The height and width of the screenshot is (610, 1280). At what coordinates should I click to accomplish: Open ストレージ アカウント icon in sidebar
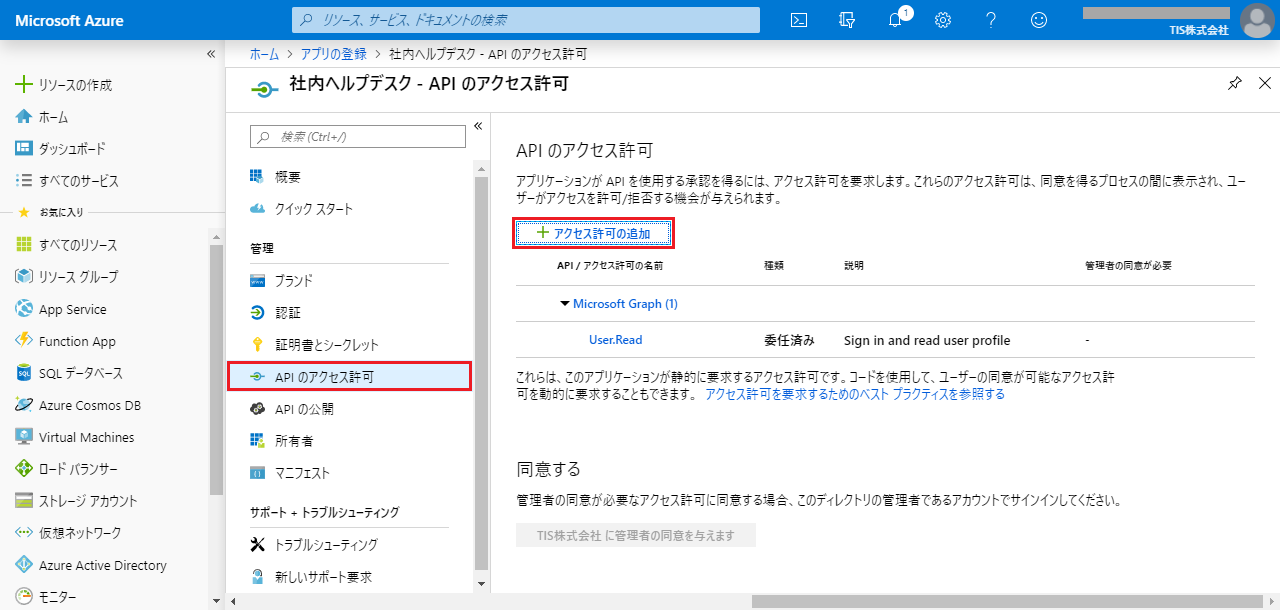tap(24, 501)
